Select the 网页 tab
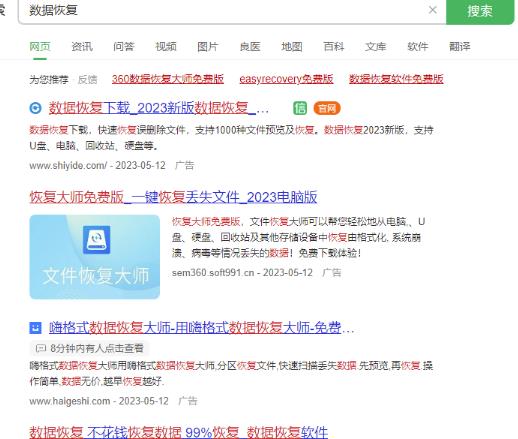Viewport: 518px width, 439px height. (x=40, y=46)
